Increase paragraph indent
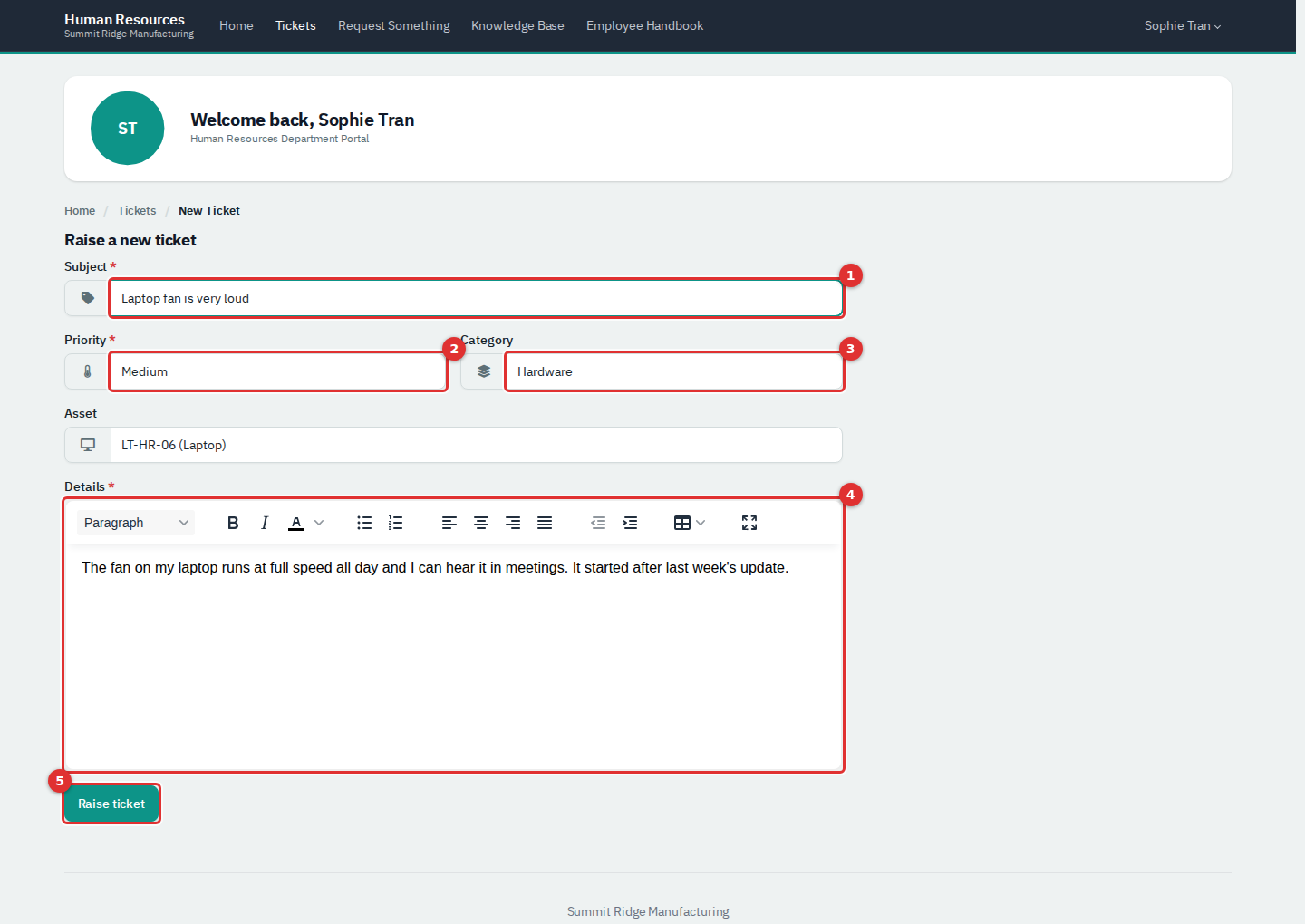 (630, 523)
